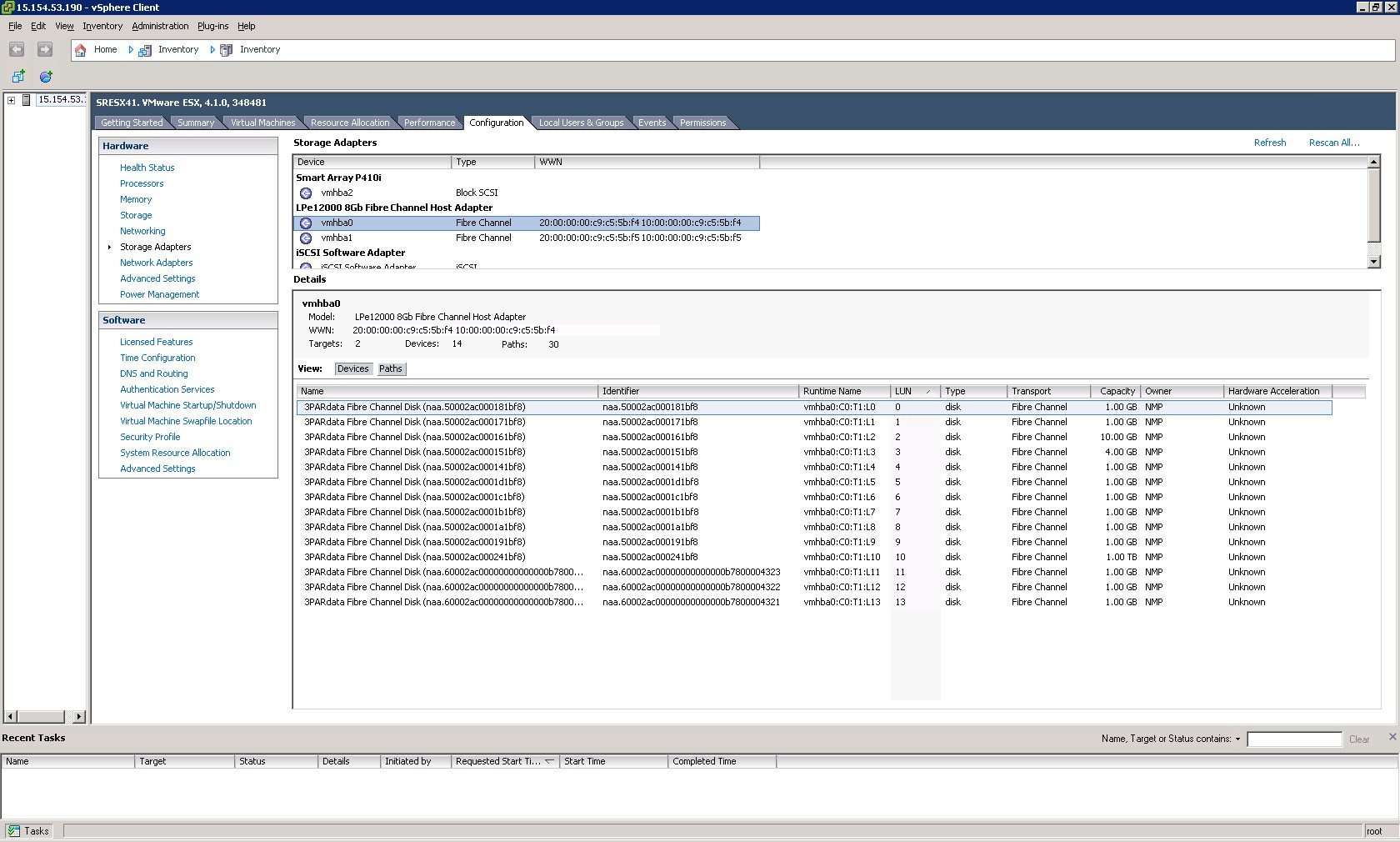Click the first Inventory breadcrumb icon
The image size is (1400, 842).
[145, 50]
